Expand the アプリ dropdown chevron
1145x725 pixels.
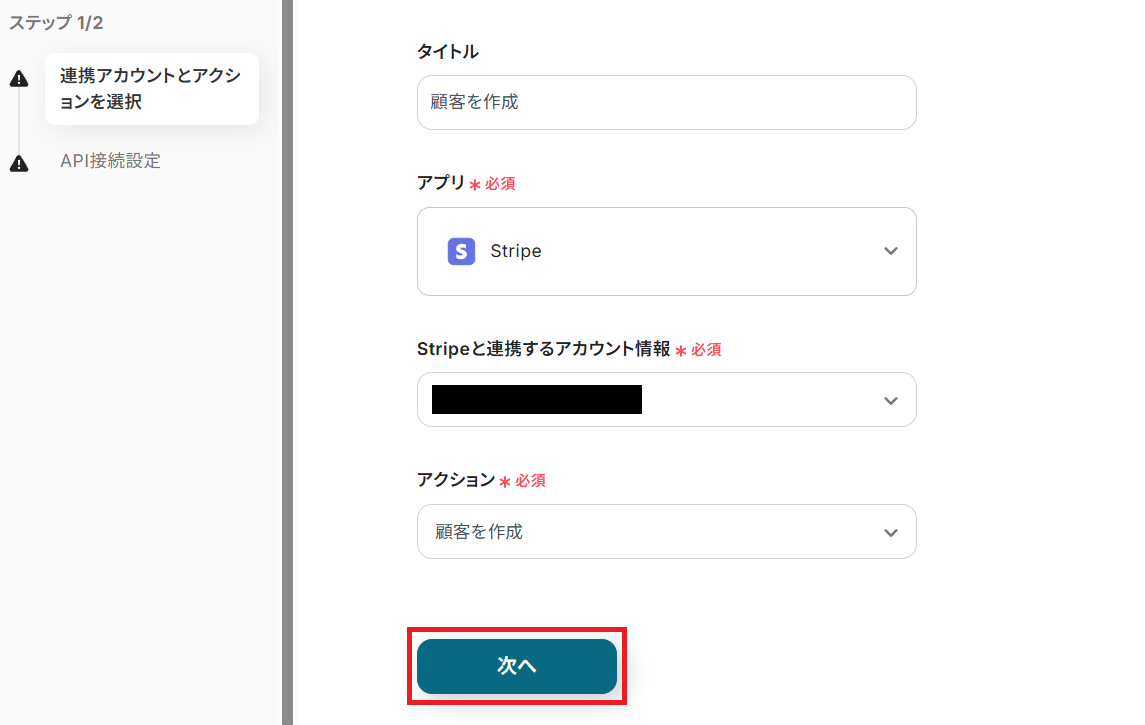(891, 251)
